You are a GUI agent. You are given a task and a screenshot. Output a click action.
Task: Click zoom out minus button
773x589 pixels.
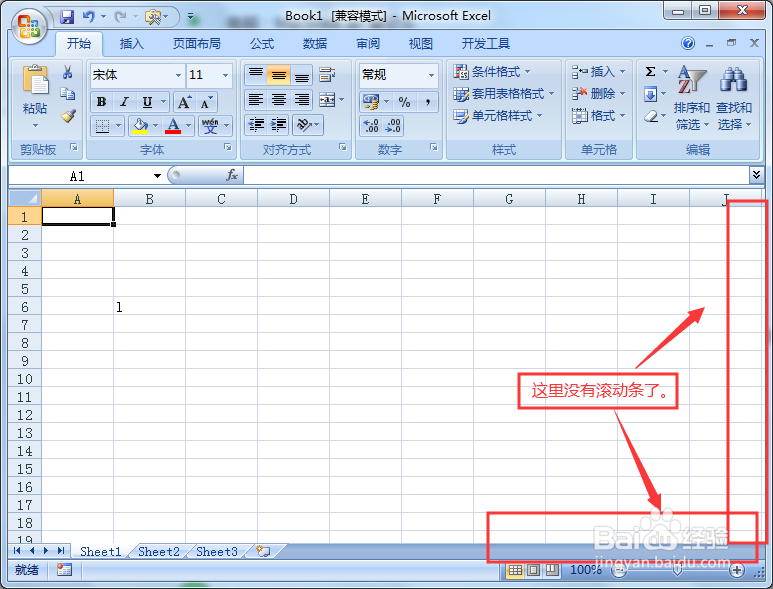(618, 570)
